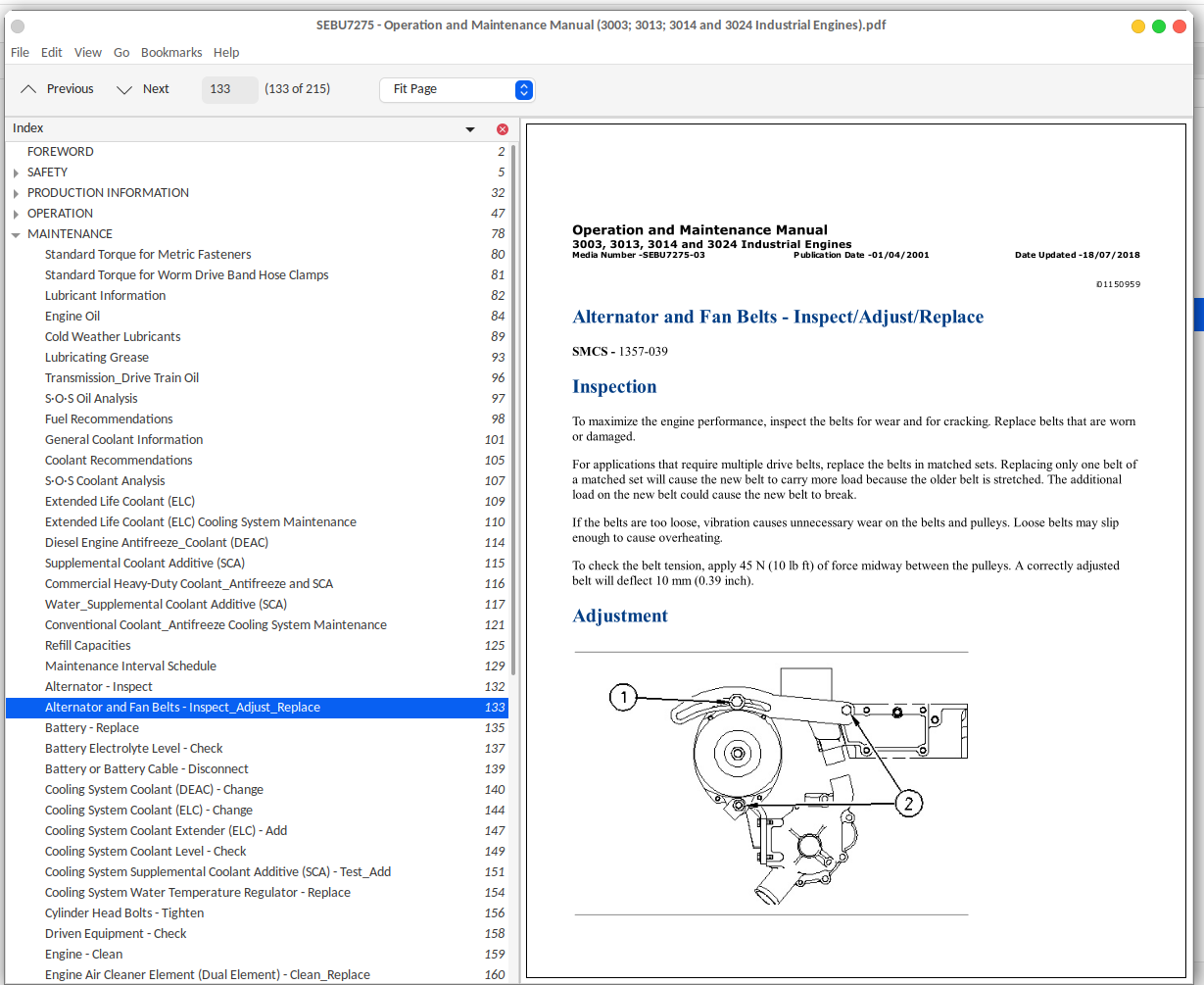Expand the PRODUCTION INFORMATION section
The image size is (1204, 985).
[14, 192]
